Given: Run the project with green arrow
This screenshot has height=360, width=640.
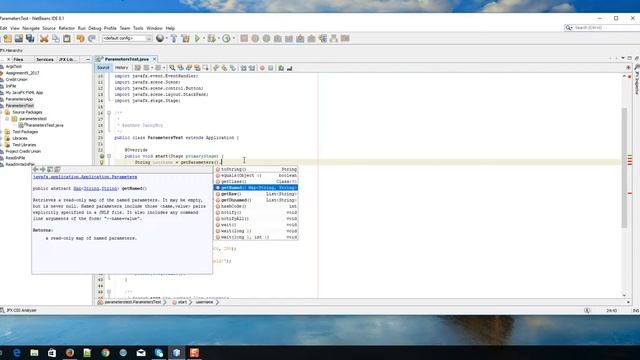Looking at the screenshot, I should tap(198, 38).
